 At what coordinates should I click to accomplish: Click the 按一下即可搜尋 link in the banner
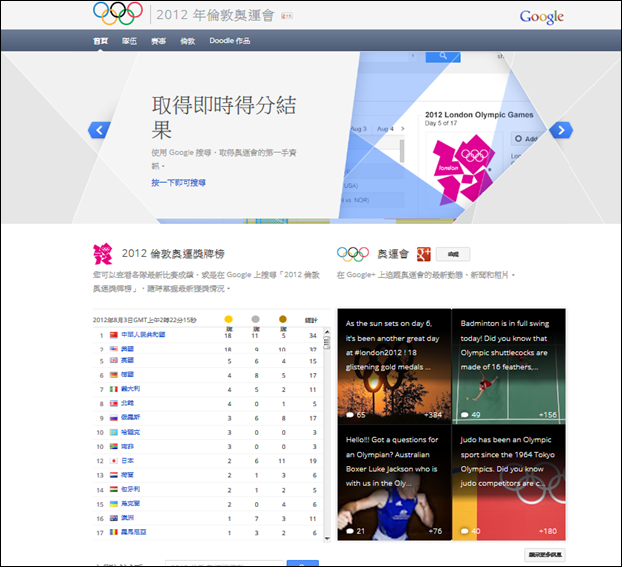(x=179, y=183)
